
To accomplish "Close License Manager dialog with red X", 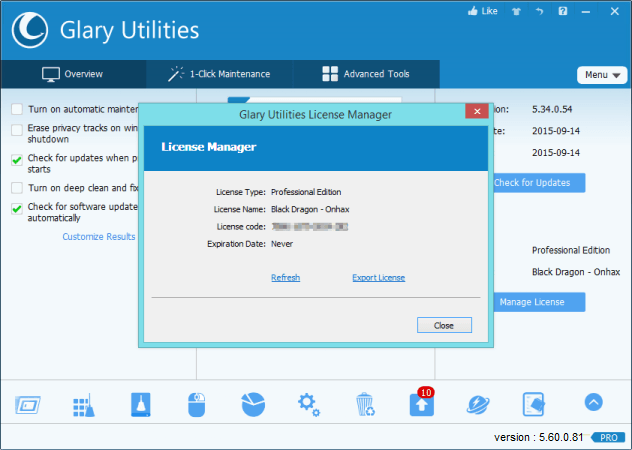I will (x=477, y=111).
